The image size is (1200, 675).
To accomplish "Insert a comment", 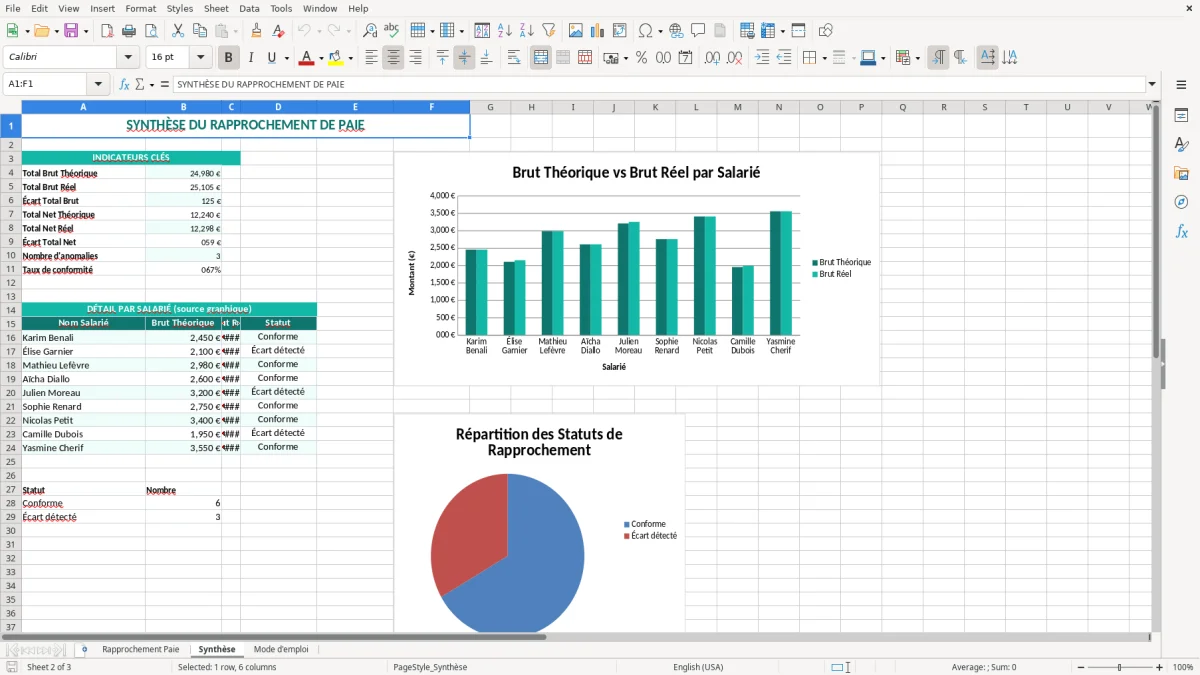I will 698,31.
